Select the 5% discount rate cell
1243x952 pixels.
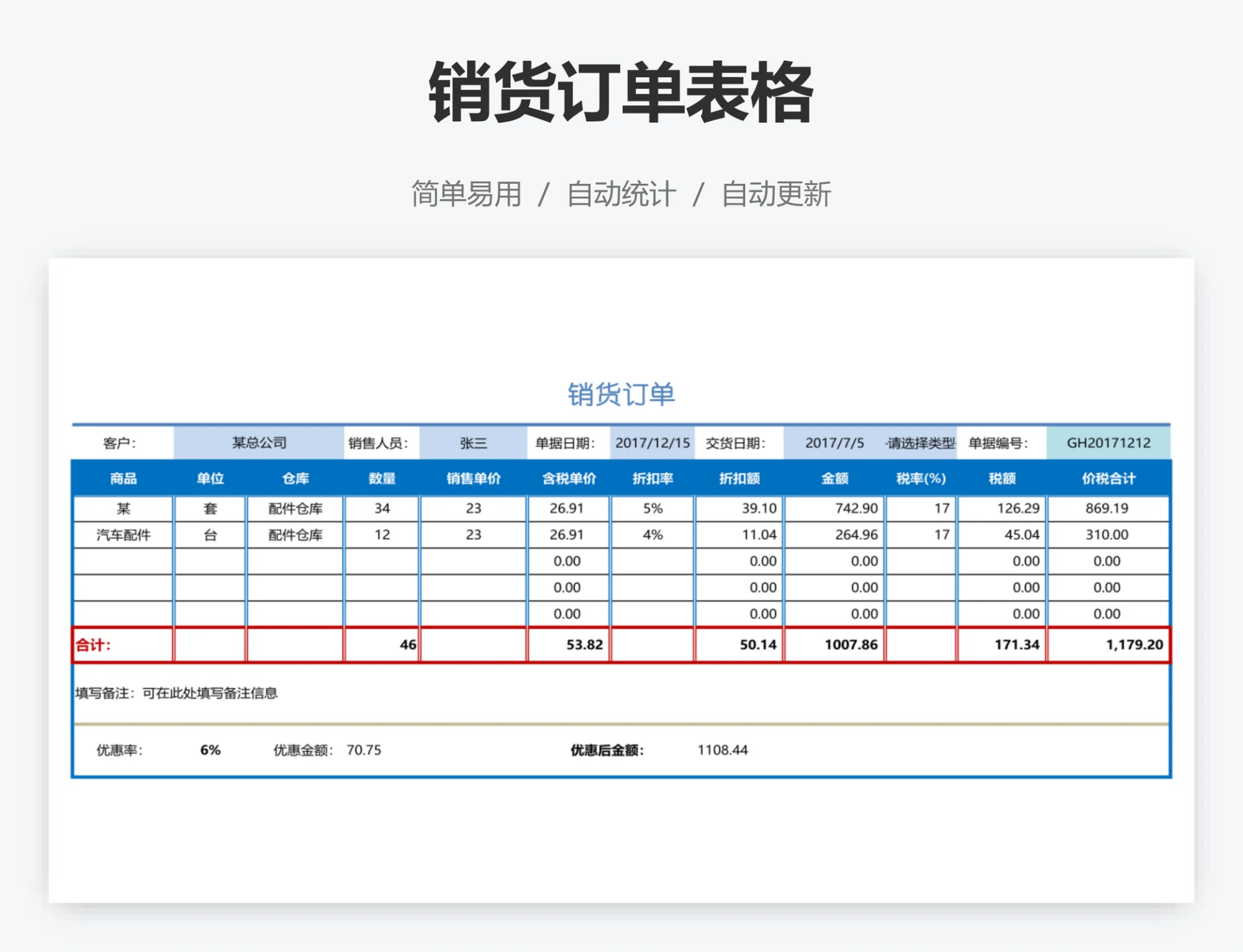click(651, 509)
